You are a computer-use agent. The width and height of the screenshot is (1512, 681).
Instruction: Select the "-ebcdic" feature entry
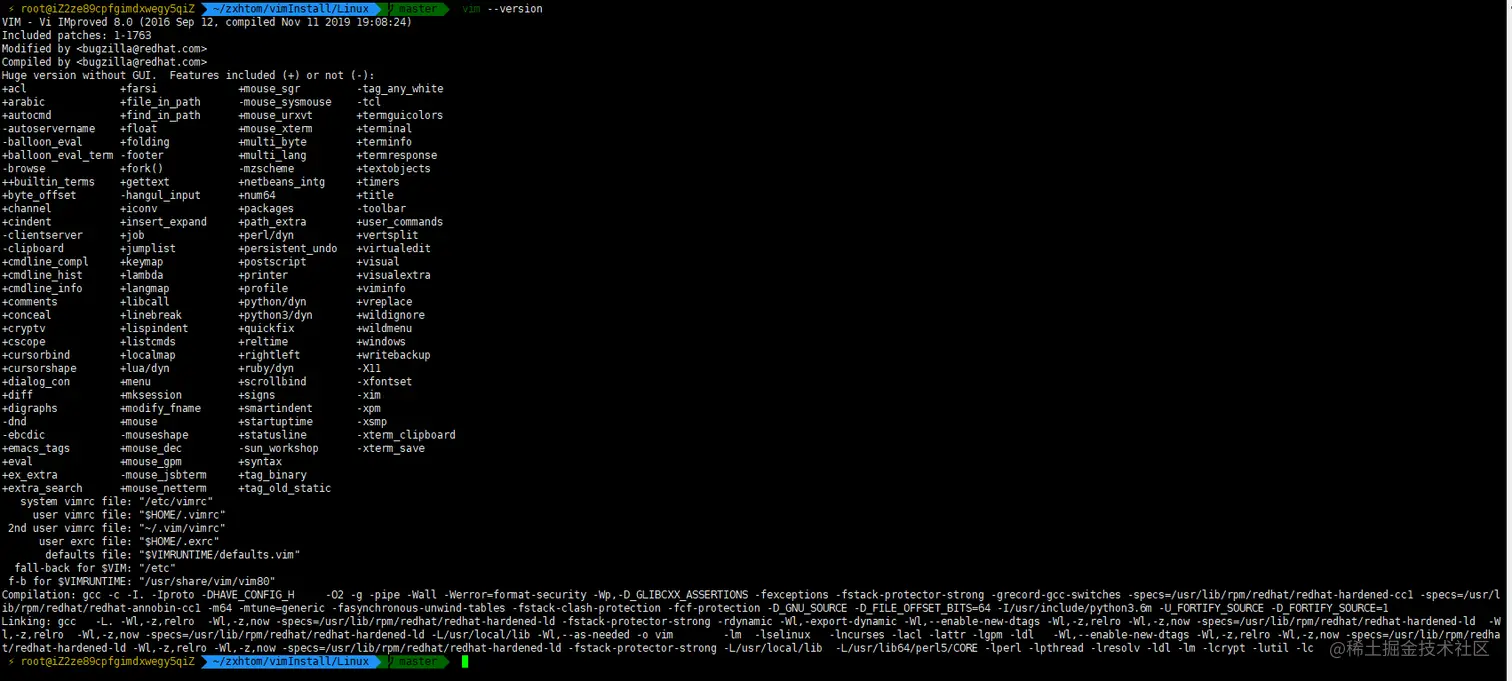[24, 435]
